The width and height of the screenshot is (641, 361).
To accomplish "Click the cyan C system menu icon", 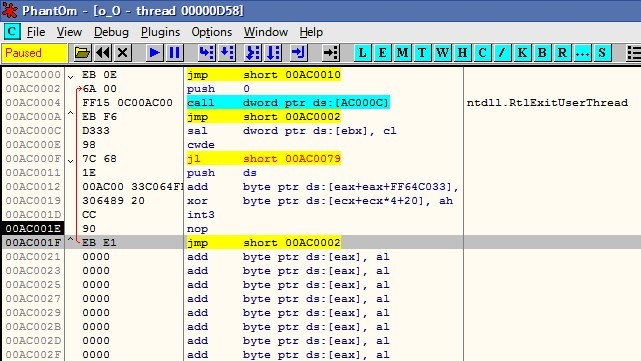I will 12,31.
